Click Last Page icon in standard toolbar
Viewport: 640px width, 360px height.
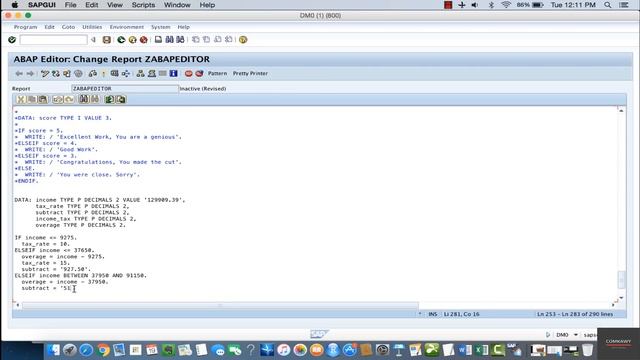(229, 40)
